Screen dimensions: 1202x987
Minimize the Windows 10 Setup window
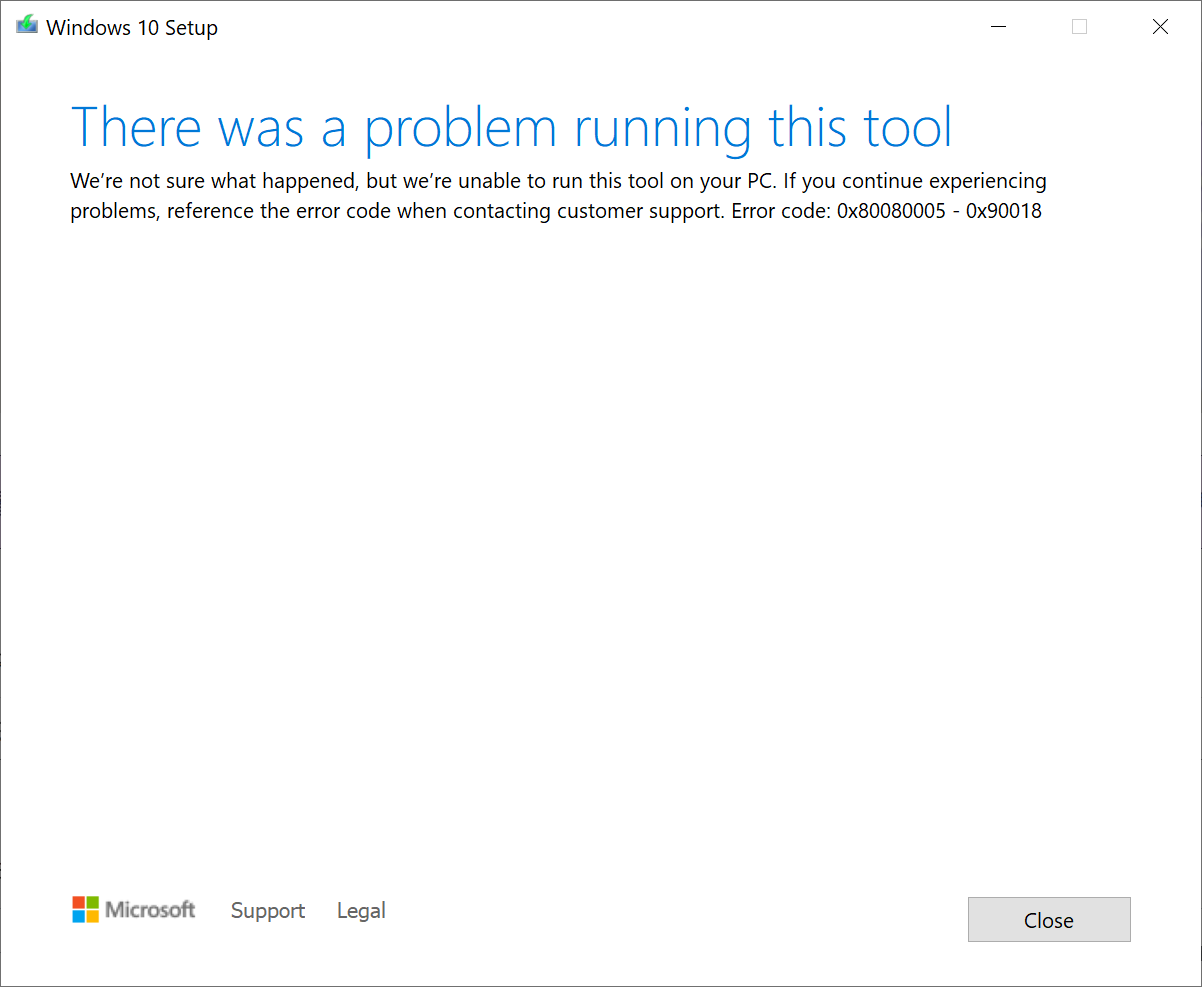point(999,27)
